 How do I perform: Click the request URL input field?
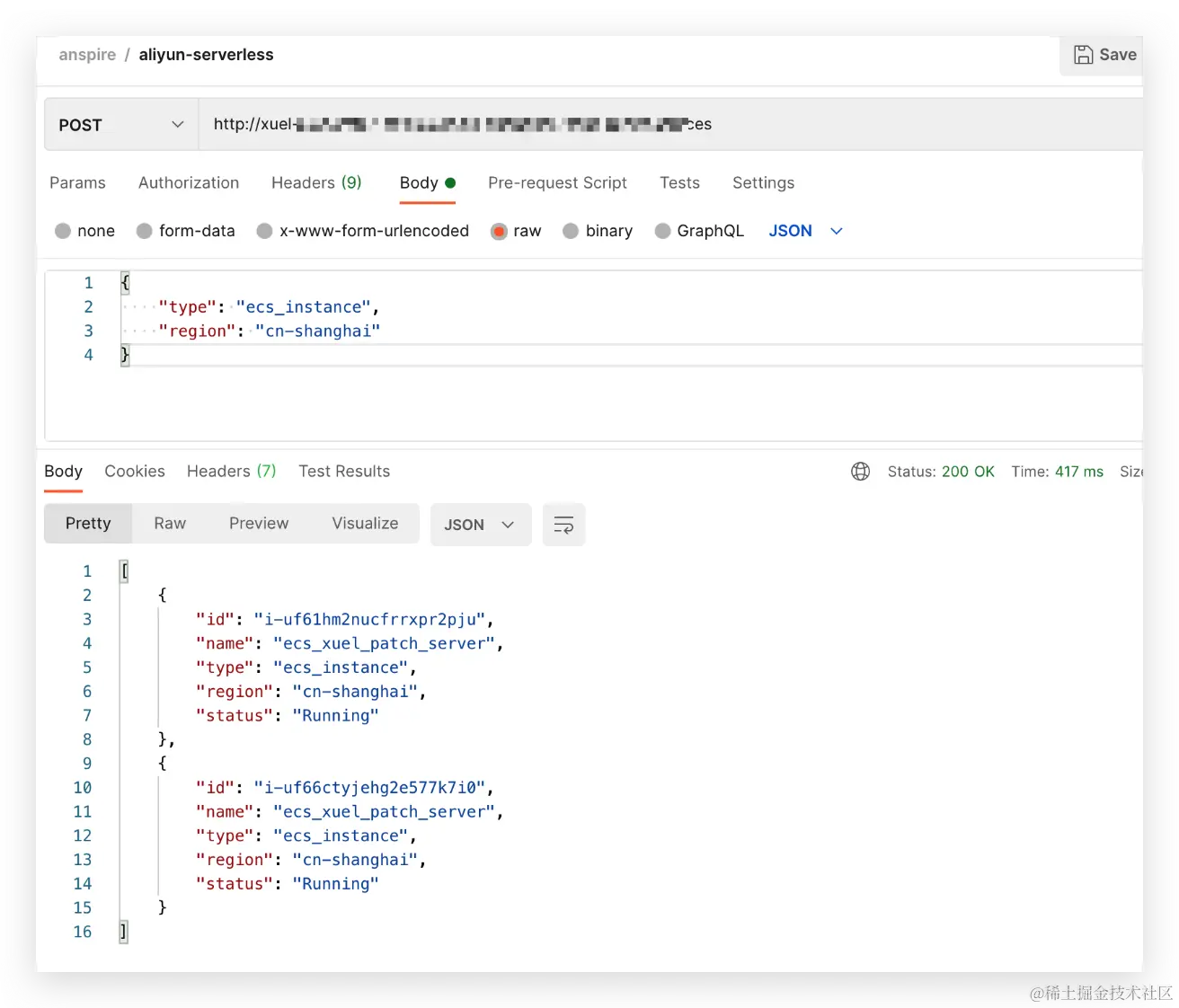tap(669, 125)
